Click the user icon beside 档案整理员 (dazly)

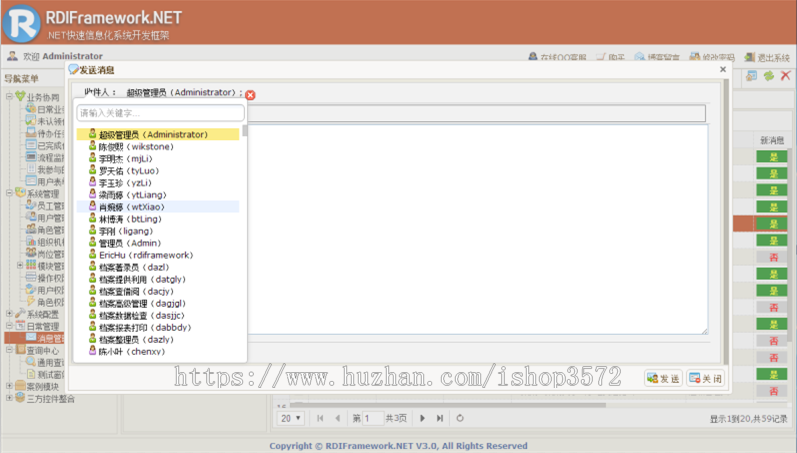coord(93,339)
